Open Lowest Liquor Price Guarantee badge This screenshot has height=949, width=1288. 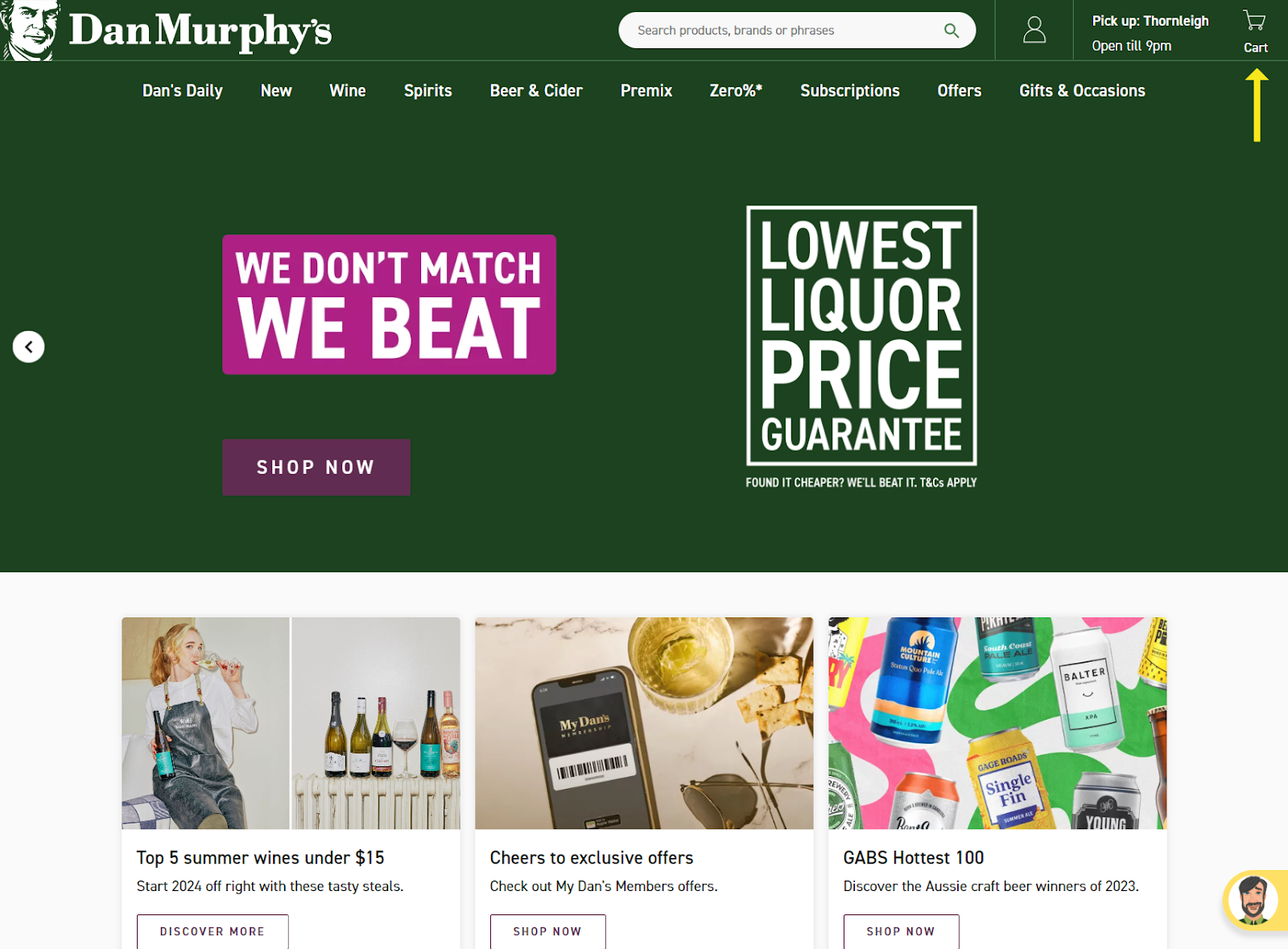(x=861, y=347)
